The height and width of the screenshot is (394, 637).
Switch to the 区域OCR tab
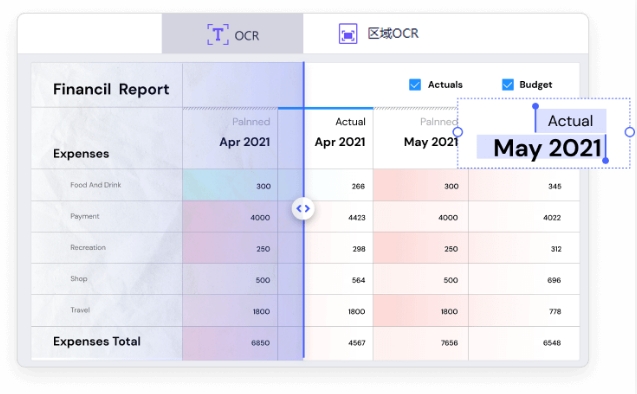379,33
